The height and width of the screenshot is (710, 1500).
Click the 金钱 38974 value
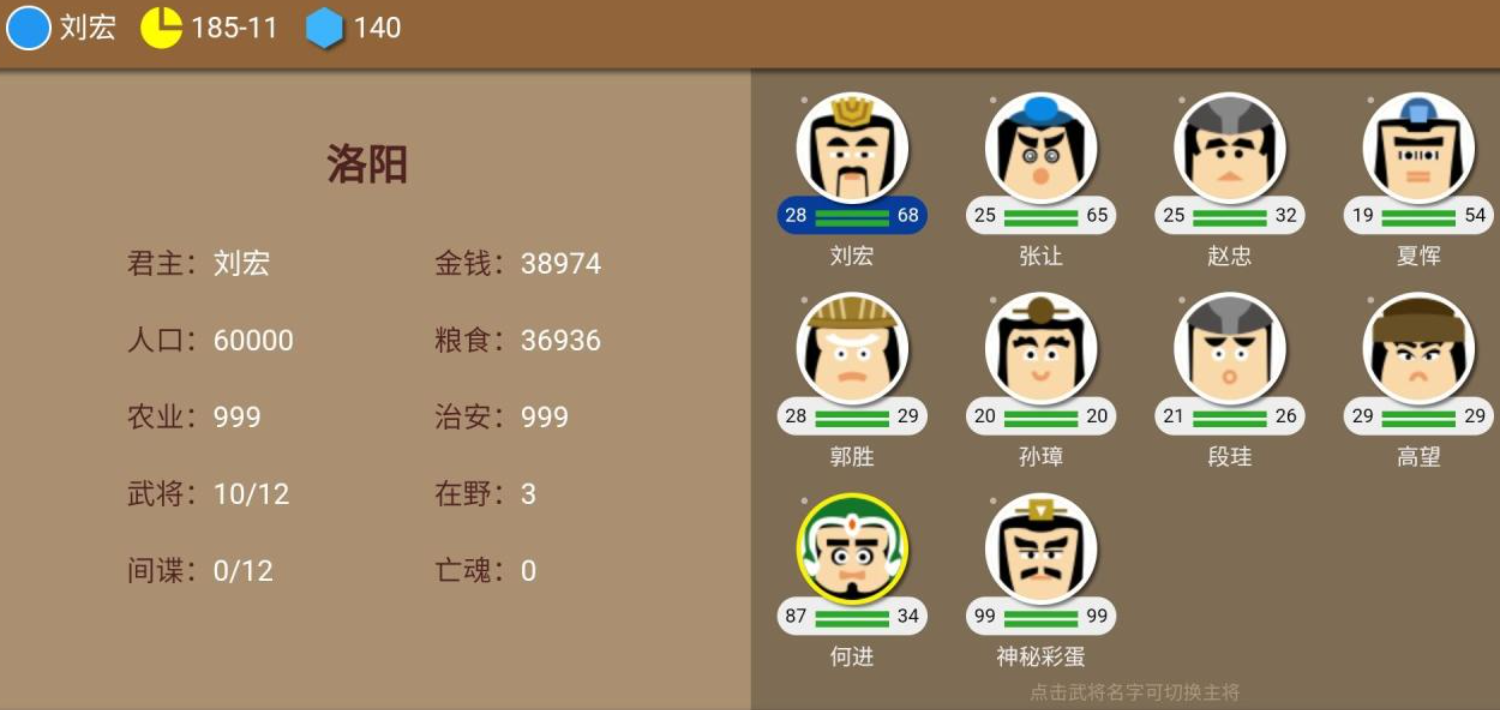[x=561, y=264]
